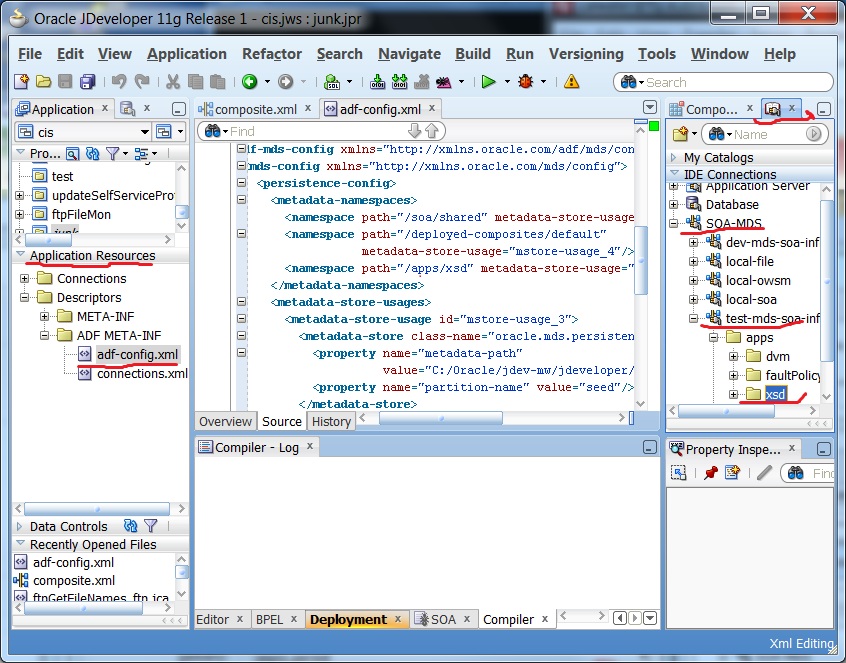The image size is (846, 663).
Task: Pin the Property Inspector panel
Action: coord(710,473)
